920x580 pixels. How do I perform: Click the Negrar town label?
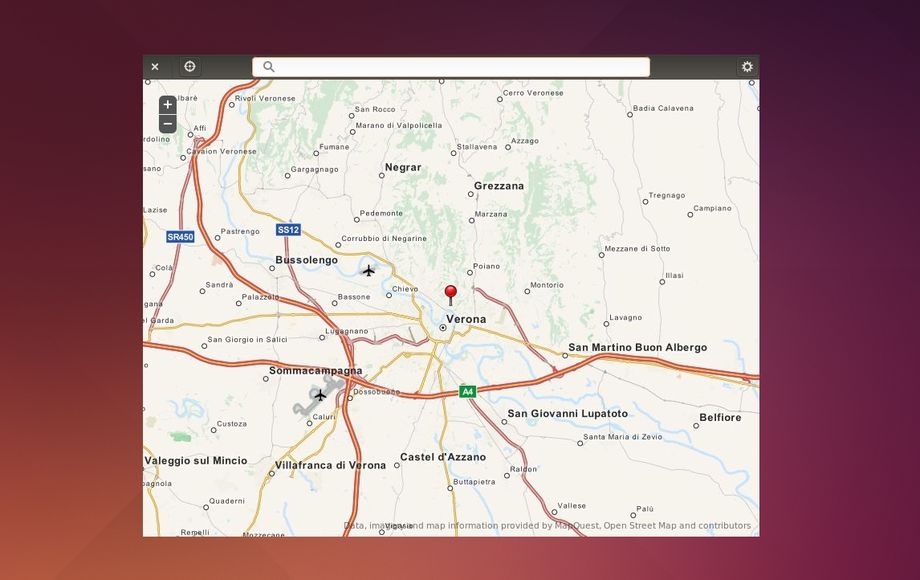click(402, 167)
